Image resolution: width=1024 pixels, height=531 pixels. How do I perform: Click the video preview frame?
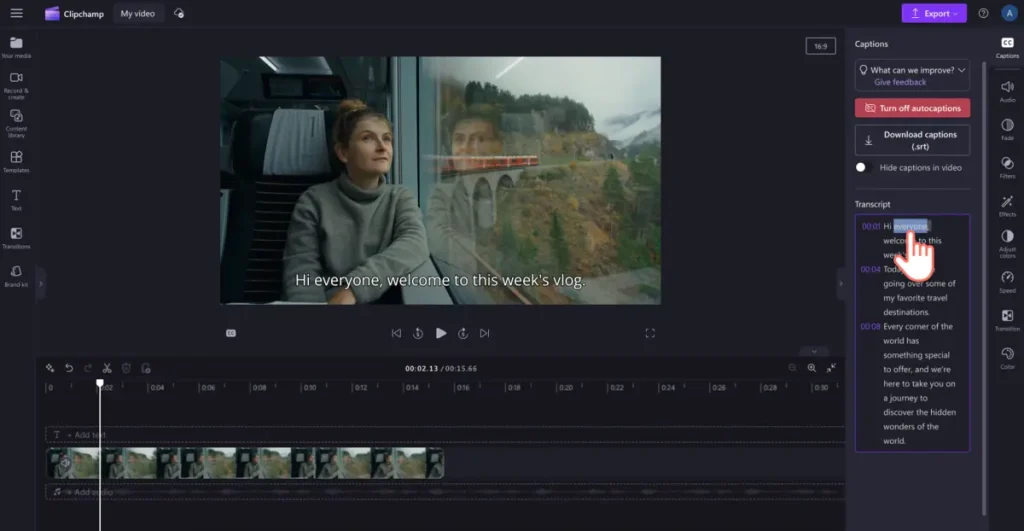pyautogui.click(x=440, y=180)
